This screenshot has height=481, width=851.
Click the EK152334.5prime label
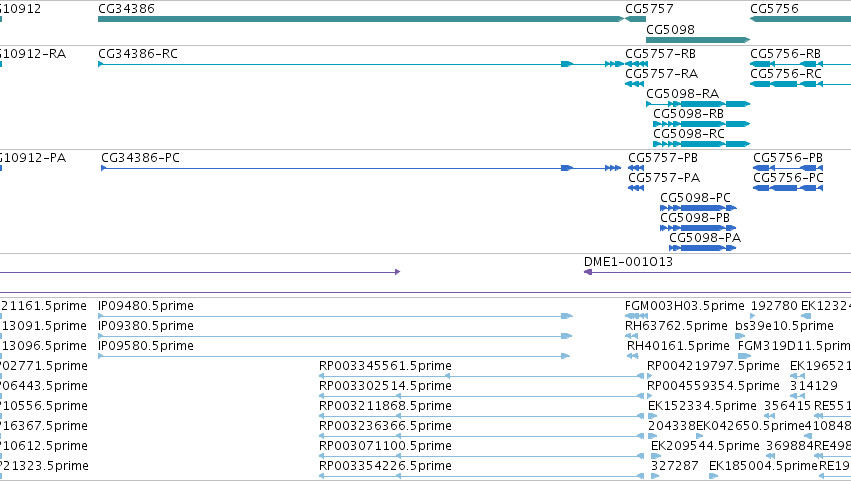coord(702,406)
